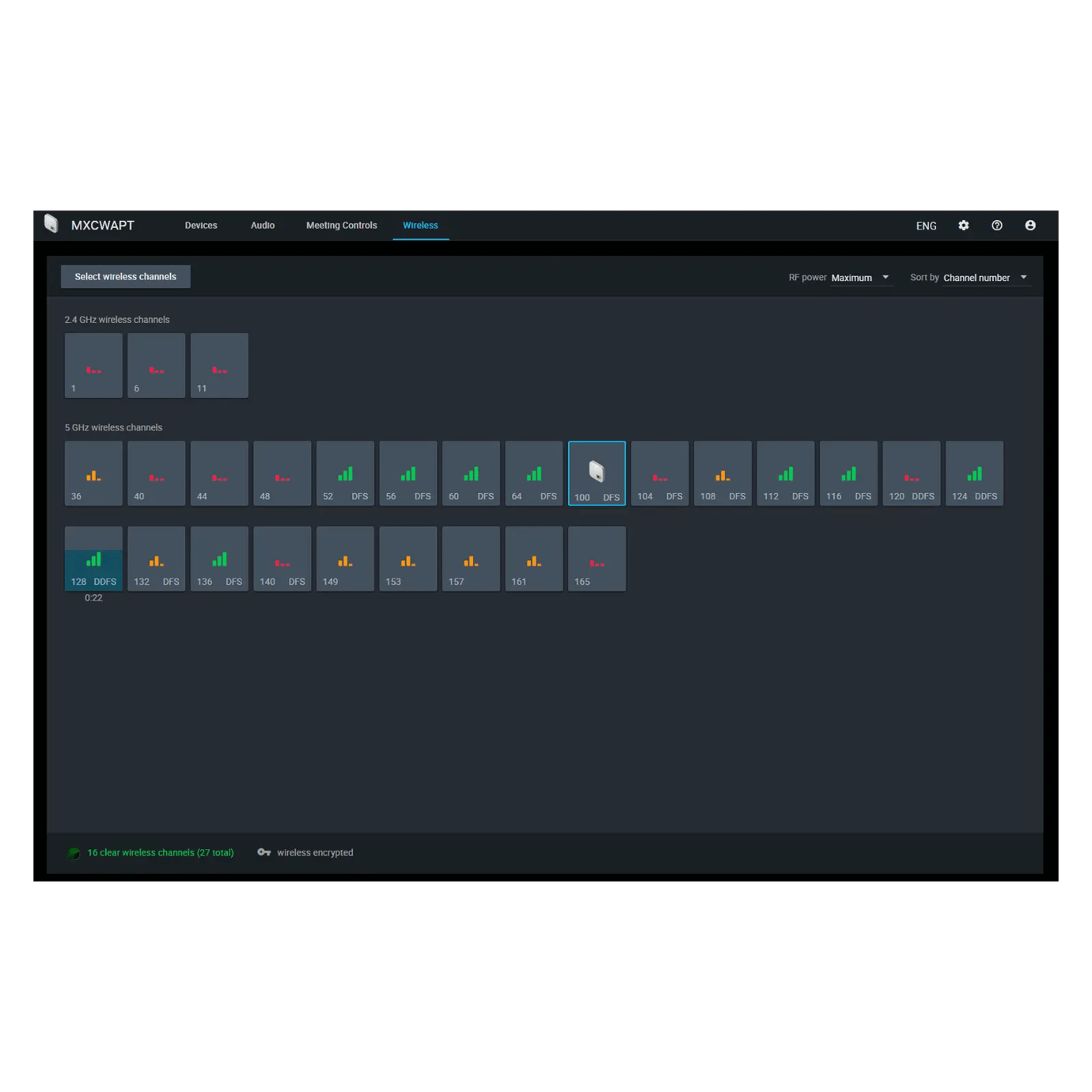
Task: Select channel 132 DFS tile
Action: pyautogui.click(x=157, y=559)
